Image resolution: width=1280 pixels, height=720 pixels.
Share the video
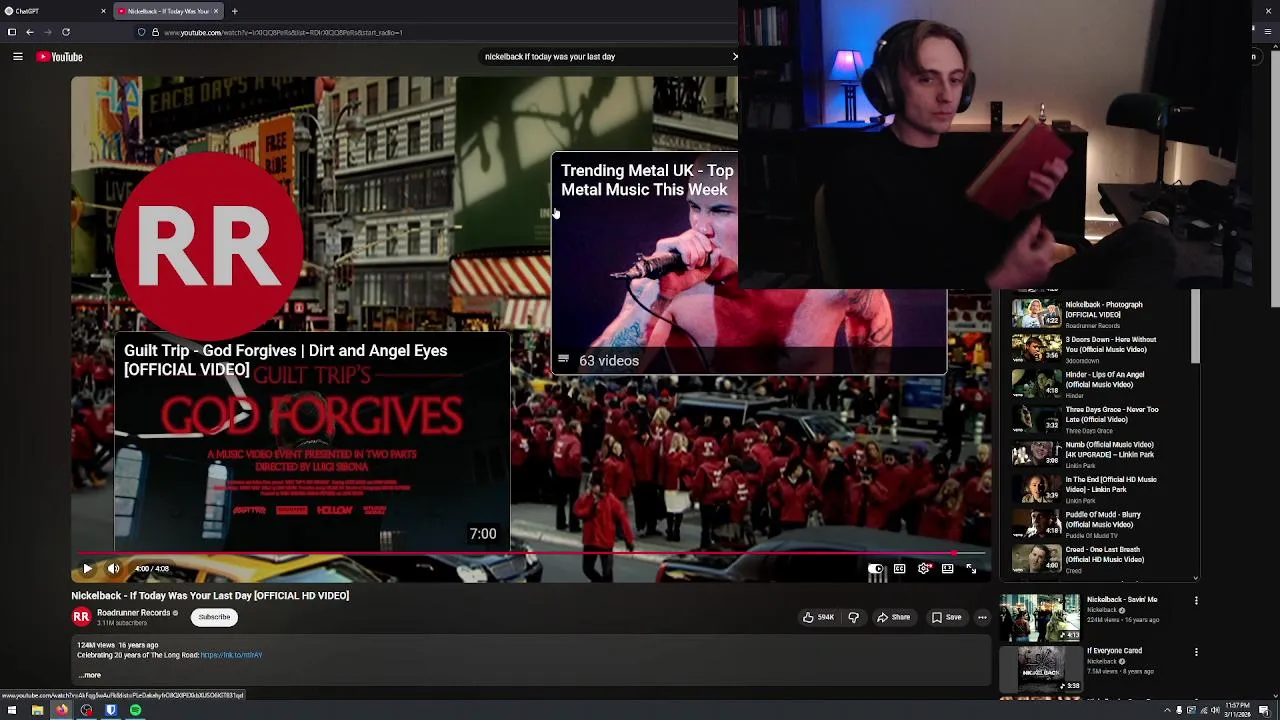click(894, 617)
